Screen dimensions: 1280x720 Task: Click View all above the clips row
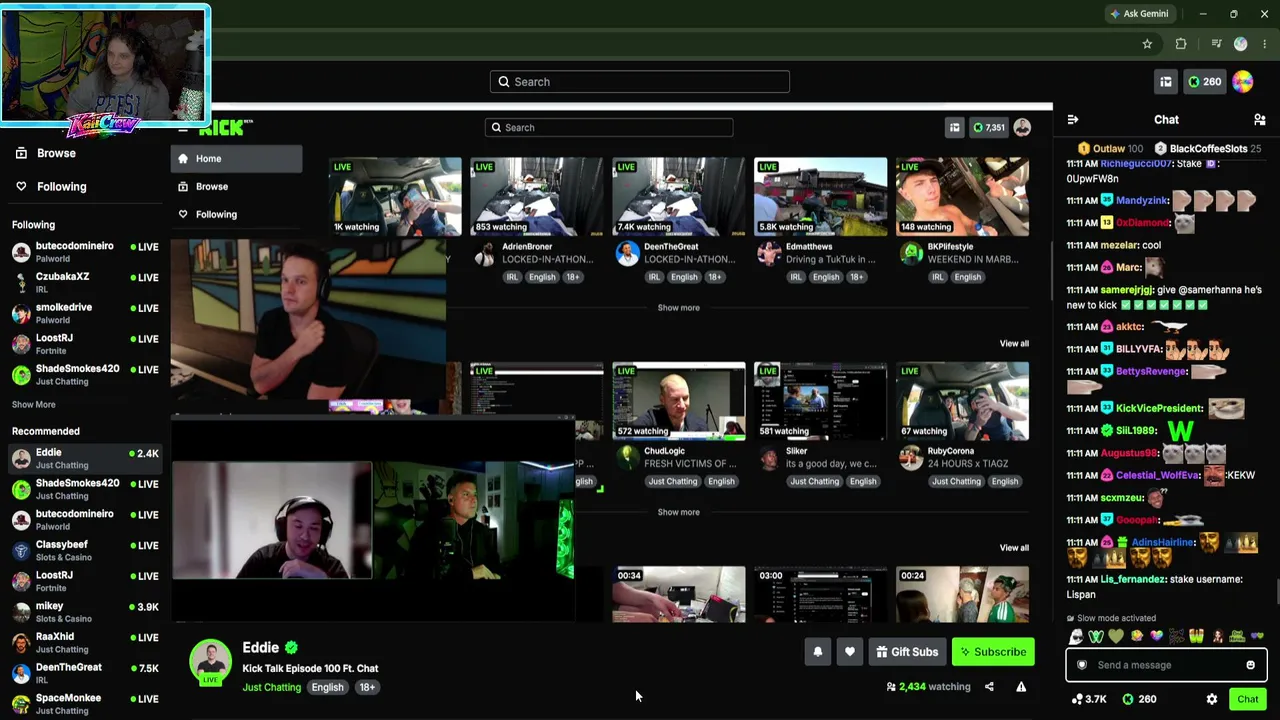coord(1014,548)
